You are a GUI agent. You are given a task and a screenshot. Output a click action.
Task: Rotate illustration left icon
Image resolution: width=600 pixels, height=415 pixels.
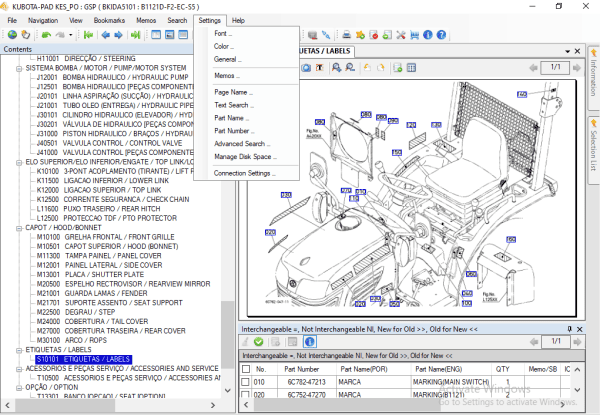click(x=367, y=68)
